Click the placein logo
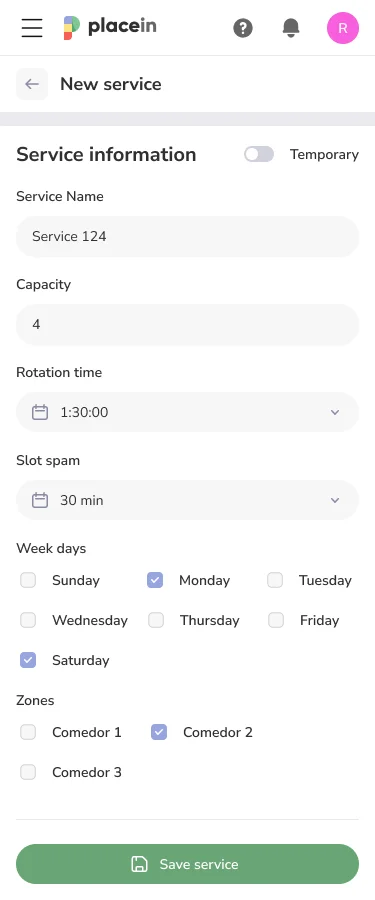Screen dimensions: 375x900 point(110,27)
